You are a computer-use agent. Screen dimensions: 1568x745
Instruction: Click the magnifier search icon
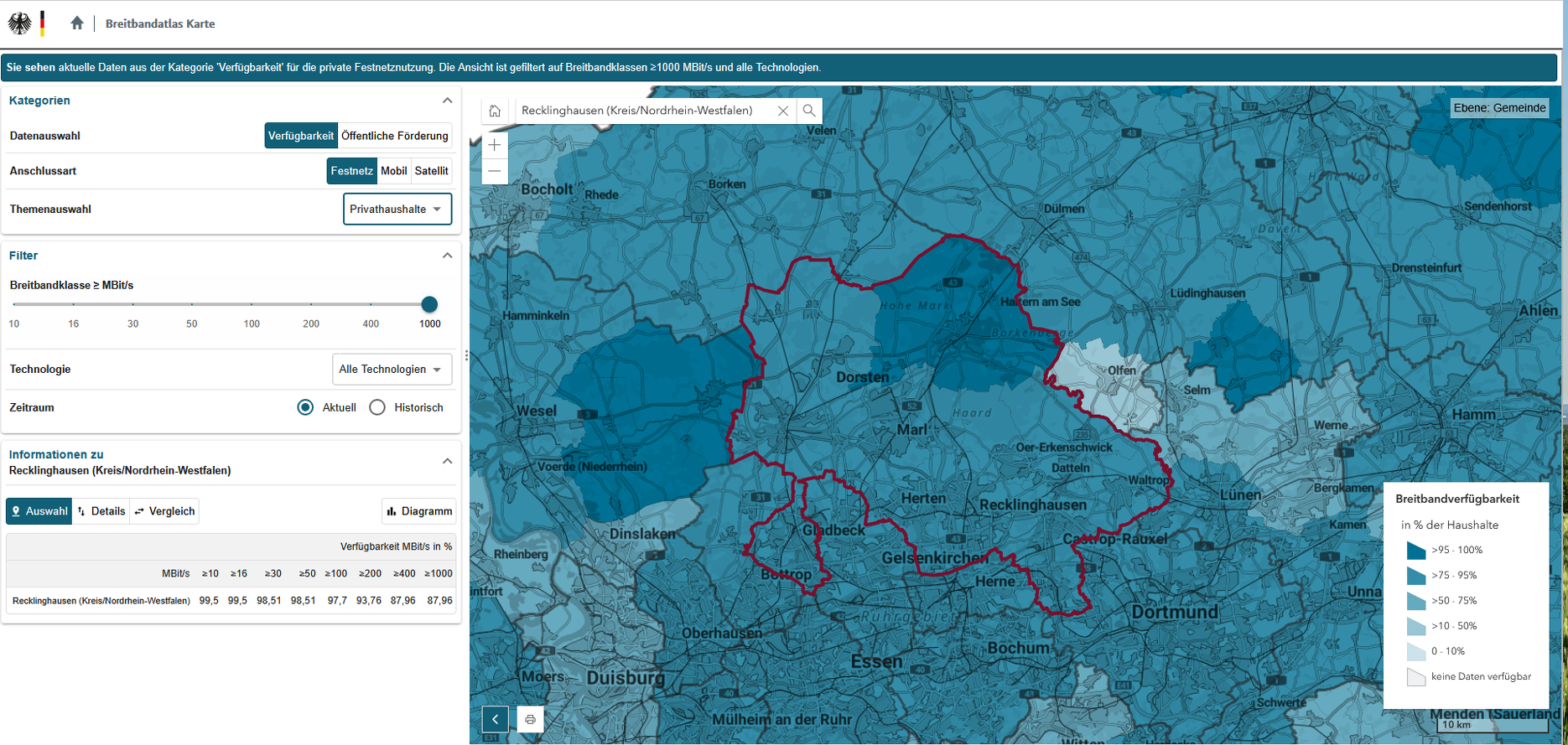[x=809, y=111]
